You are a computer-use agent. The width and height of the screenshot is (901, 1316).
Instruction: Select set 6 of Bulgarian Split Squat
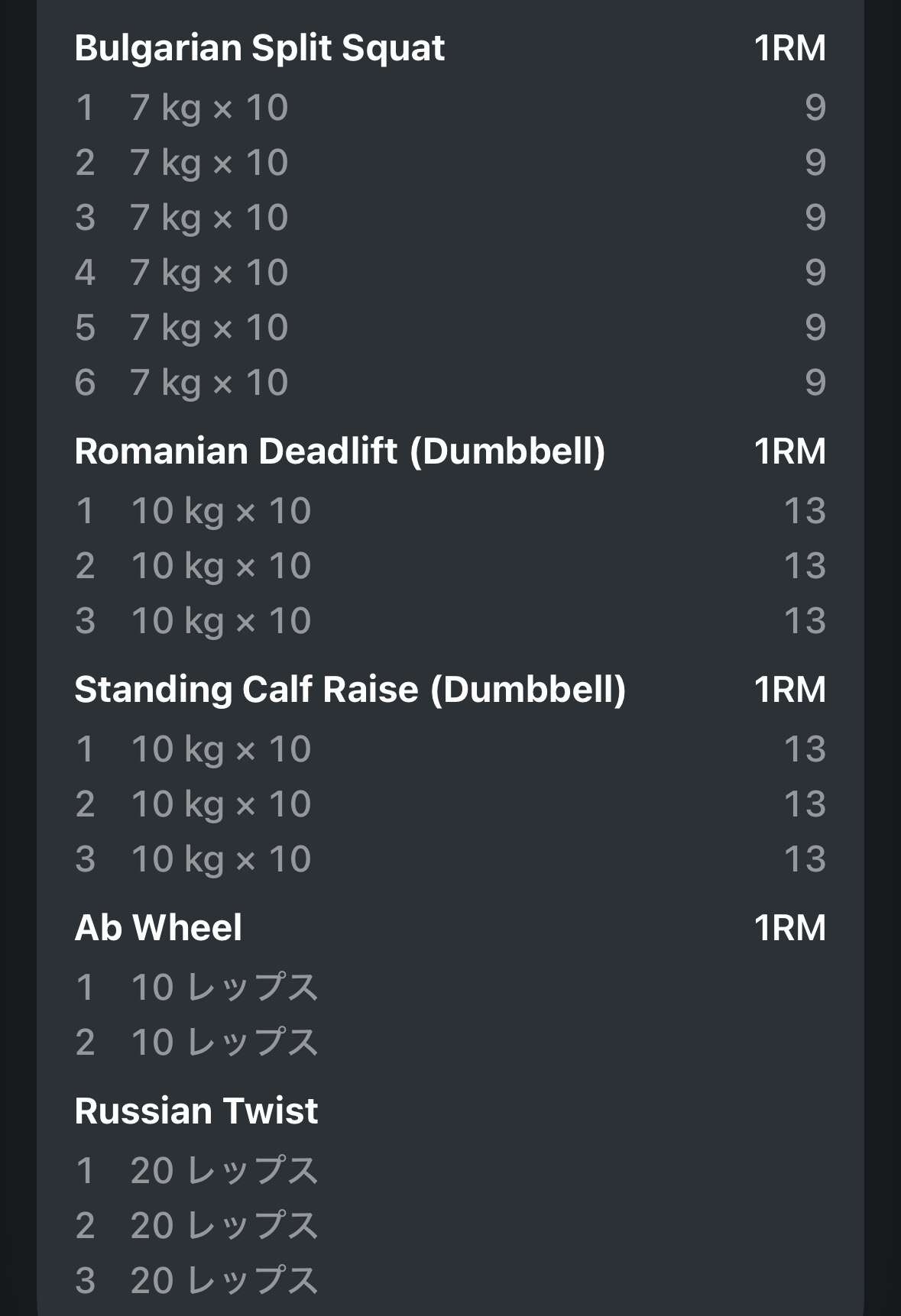[x=209, y=383]
